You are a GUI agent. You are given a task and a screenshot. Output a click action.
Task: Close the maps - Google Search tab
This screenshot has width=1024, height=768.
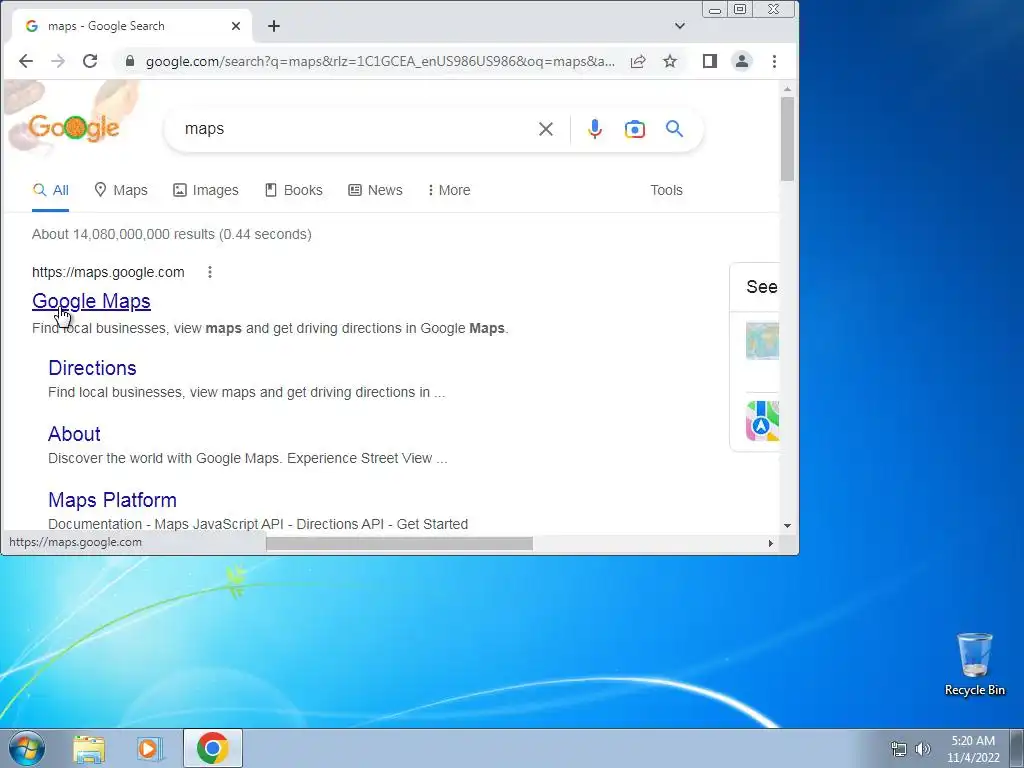click(x=236, y=26)
